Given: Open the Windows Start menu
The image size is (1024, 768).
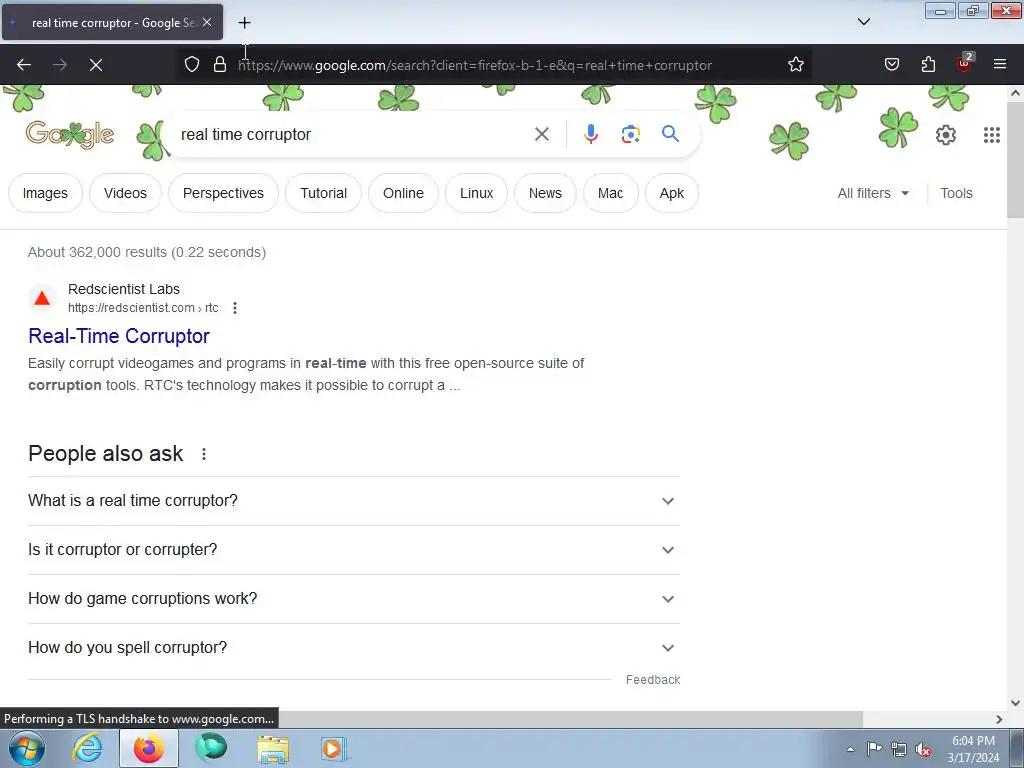Looking at the screenshot, I should point(27,748).
